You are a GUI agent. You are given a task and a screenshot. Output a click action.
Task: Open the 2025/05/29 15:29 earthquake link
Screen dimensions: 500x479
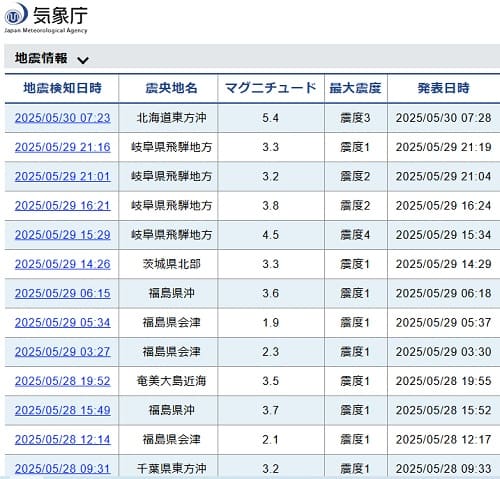tap(62, 235)
